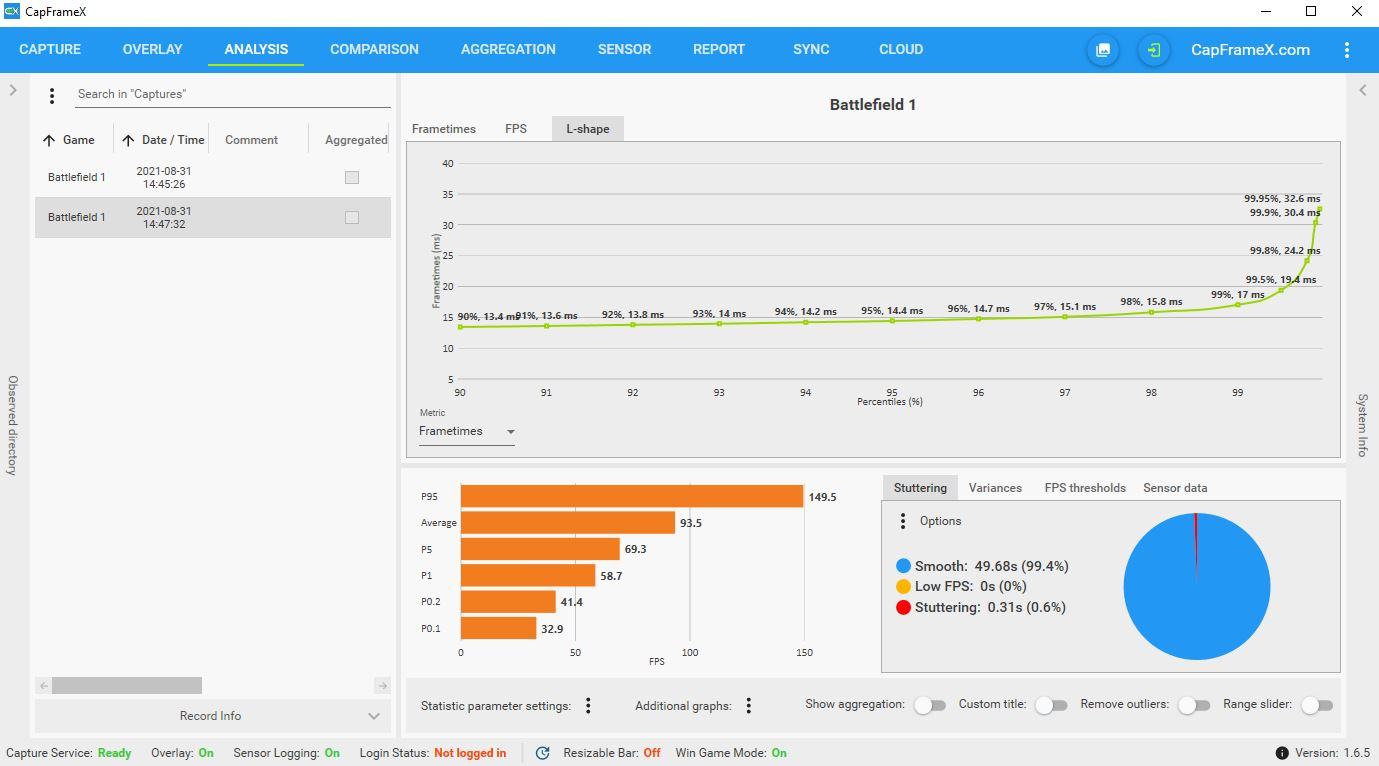Click the blue Smooth legend swatch
This screenshot has width=1379, height=766.
pos(904,566)
